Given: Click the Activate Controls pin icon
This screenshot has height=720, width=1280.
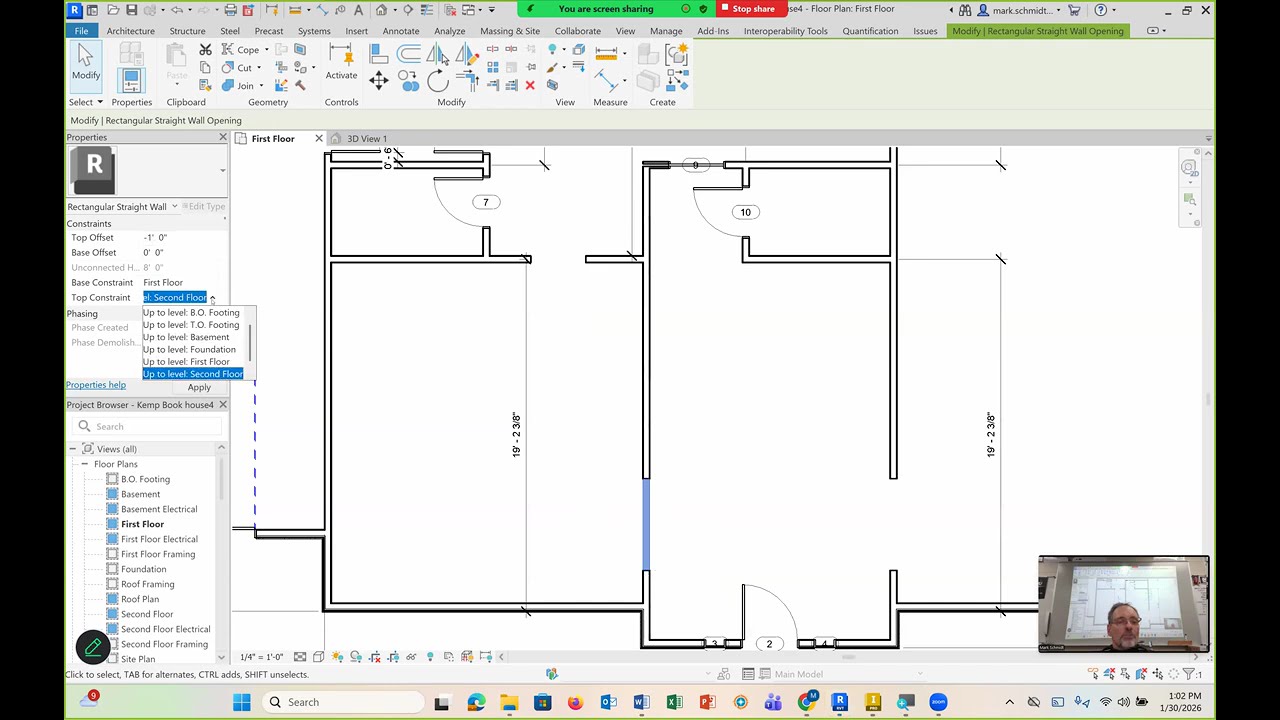Looking at the screenshot, I should (x=341, y=55).
